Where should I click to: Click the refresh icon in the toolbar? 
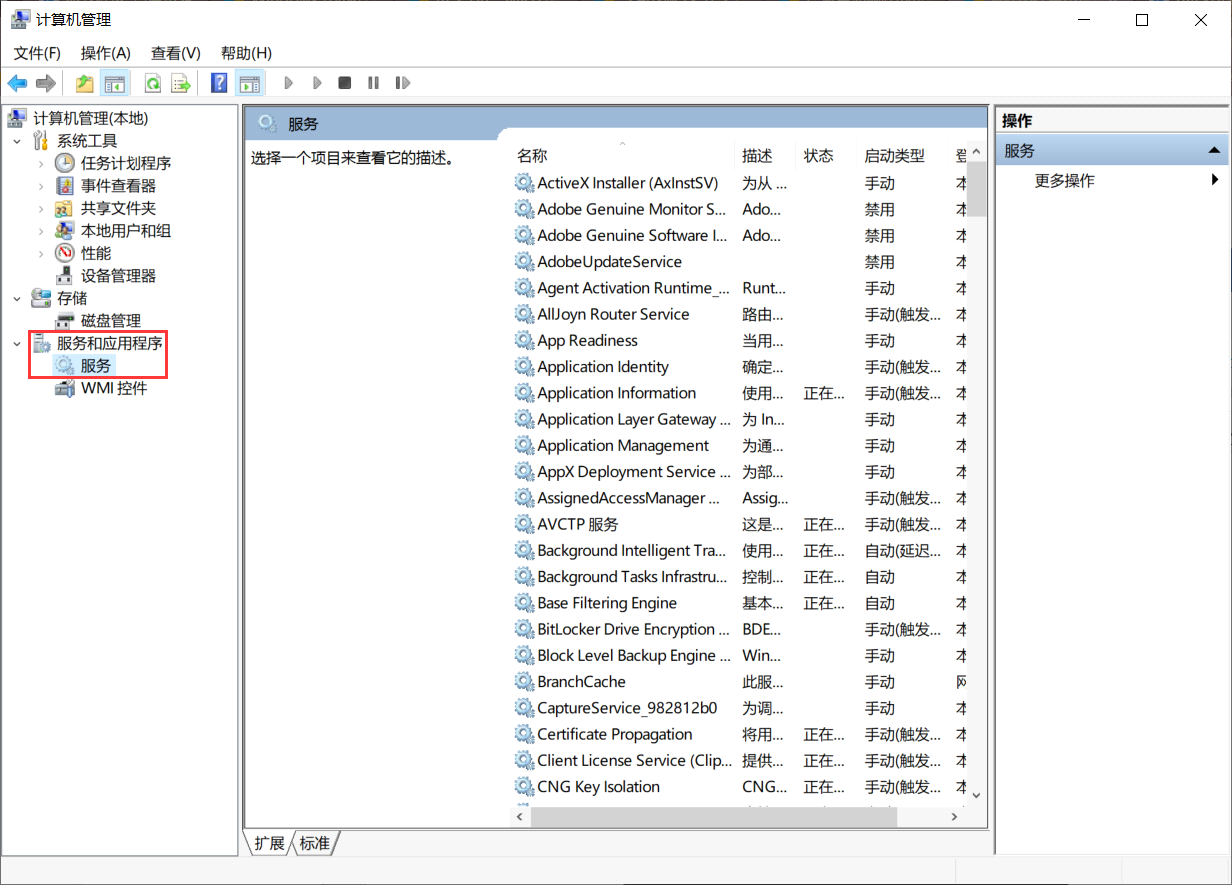pos(151,82)
